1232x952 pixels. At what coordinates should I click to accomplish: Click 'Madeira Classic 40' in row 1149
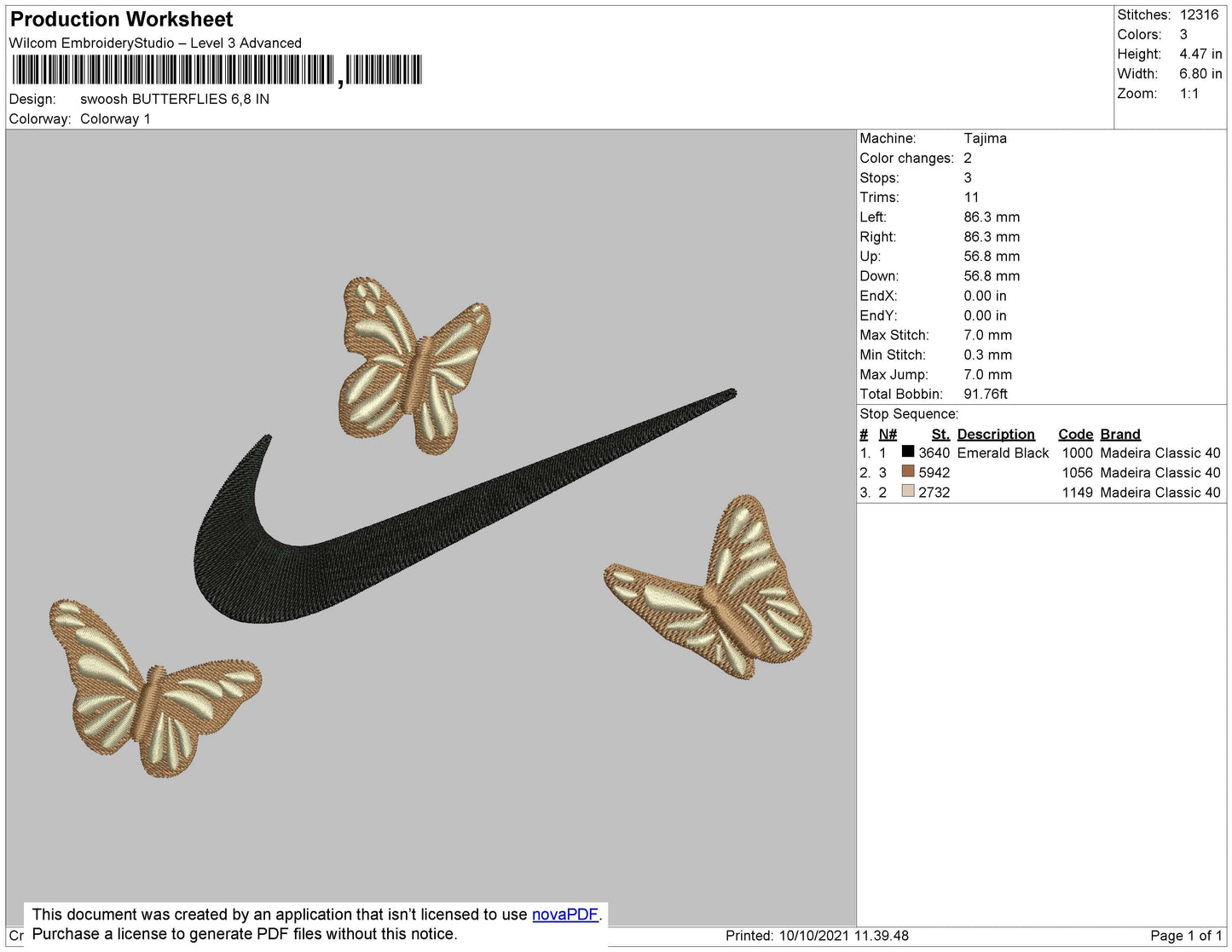tap(1160, 492)
